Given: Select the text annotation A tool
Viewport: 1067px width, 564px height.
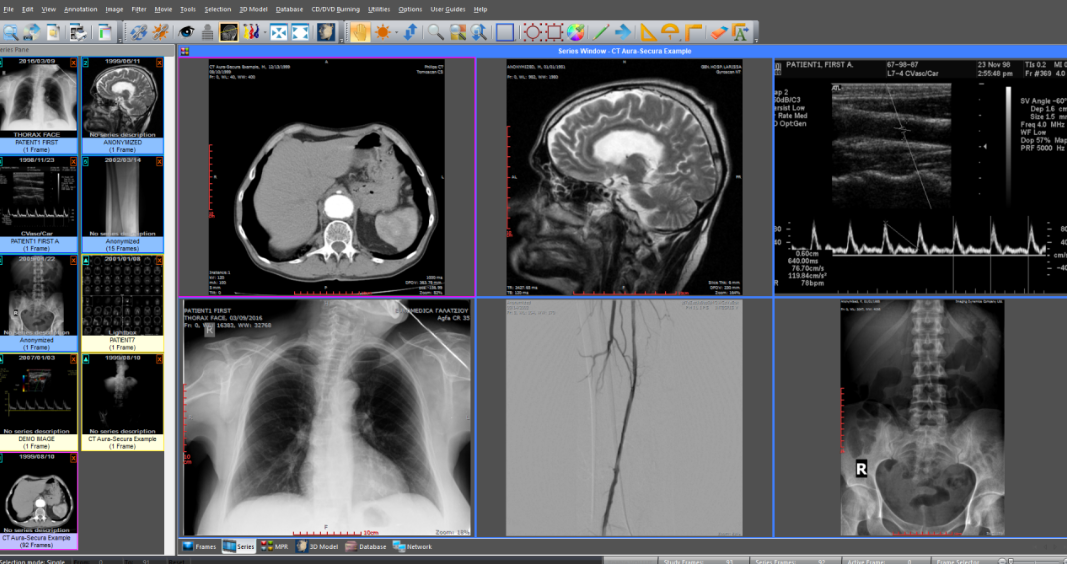Looking at the screenshot, I should coord(740,32).
